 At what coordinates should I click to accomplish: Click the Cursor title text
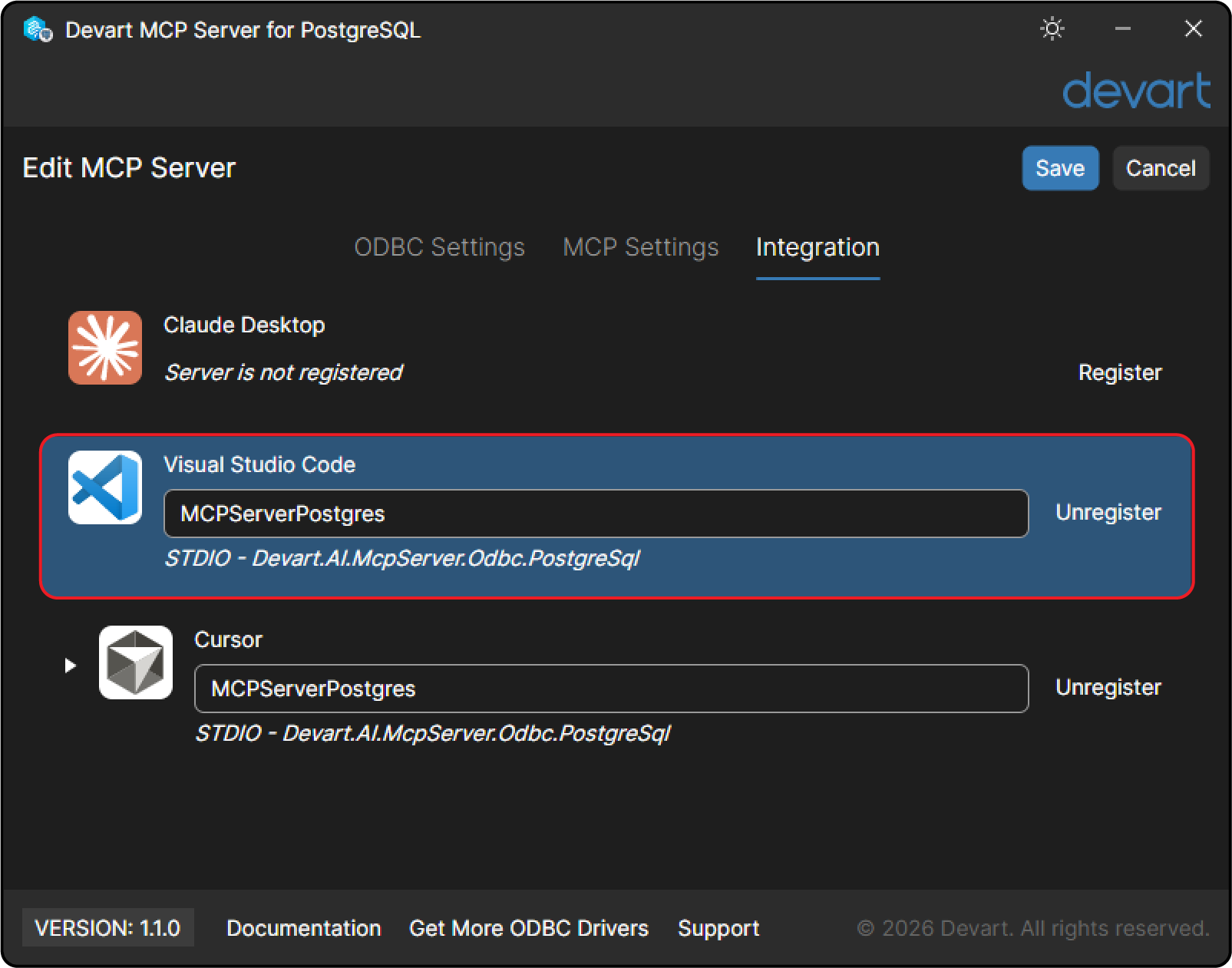coord(228,639)
